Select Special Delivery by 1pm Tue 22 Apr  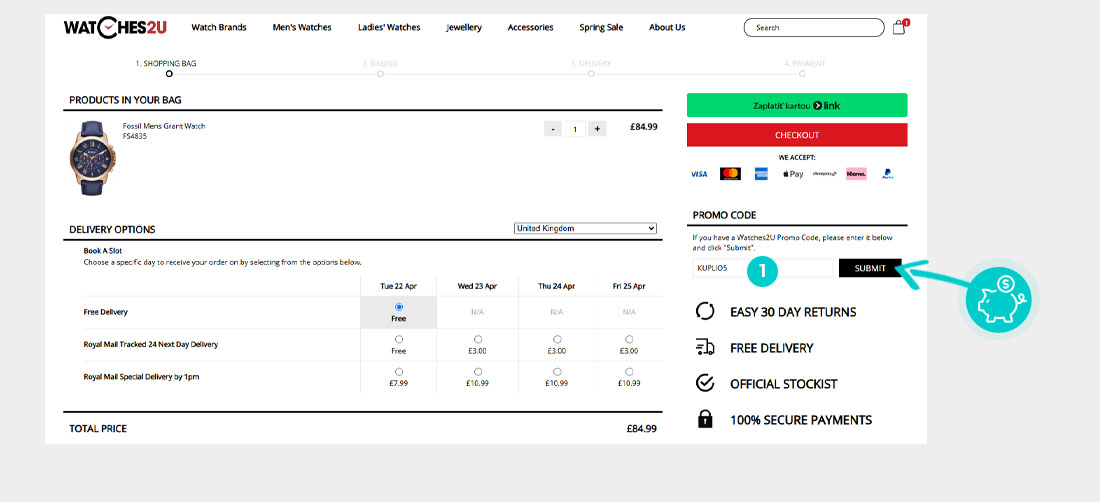(x=399, y=372)
